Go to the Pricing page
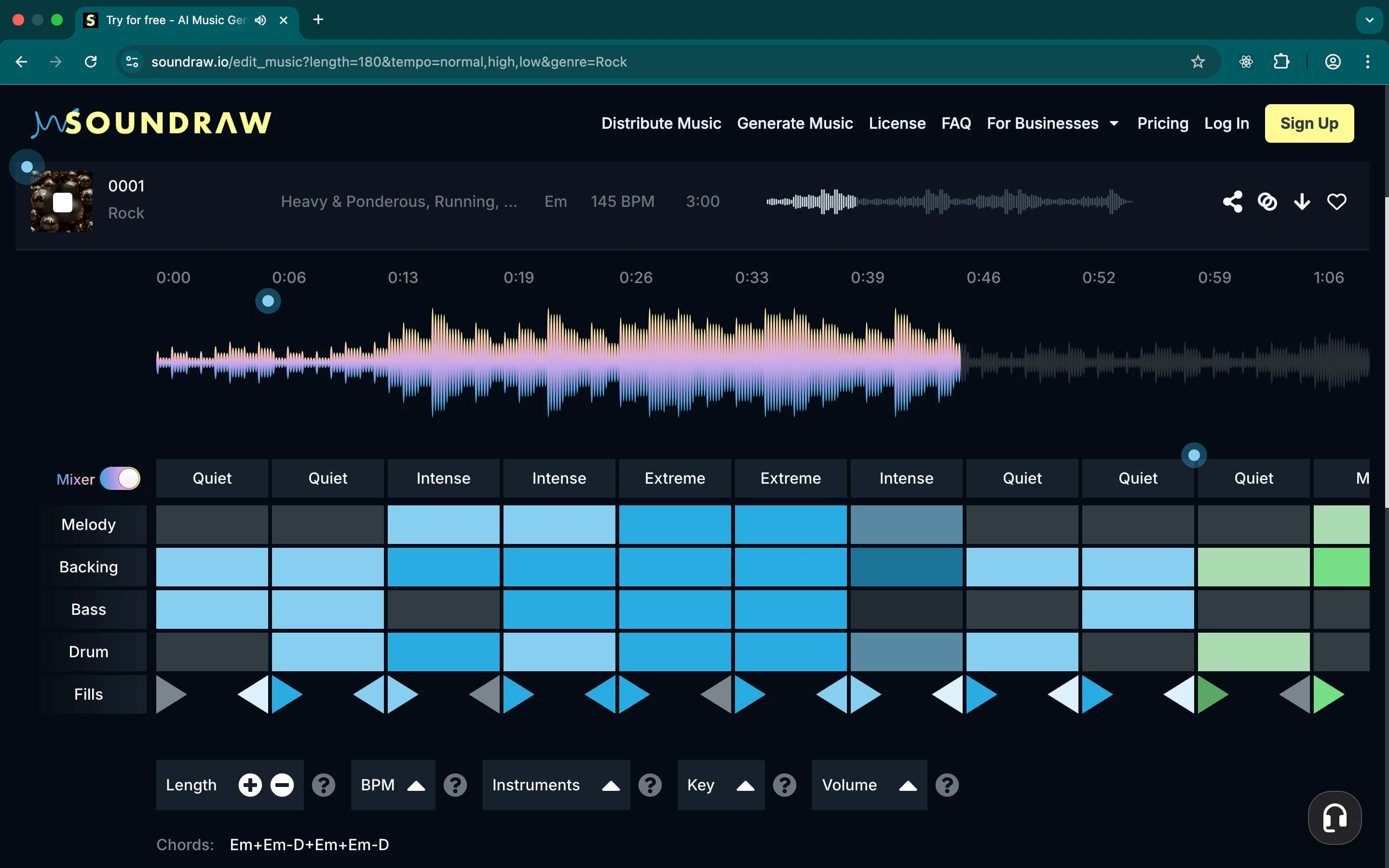Screen dimensions: 1389x868 click(x=1163, y=123)
